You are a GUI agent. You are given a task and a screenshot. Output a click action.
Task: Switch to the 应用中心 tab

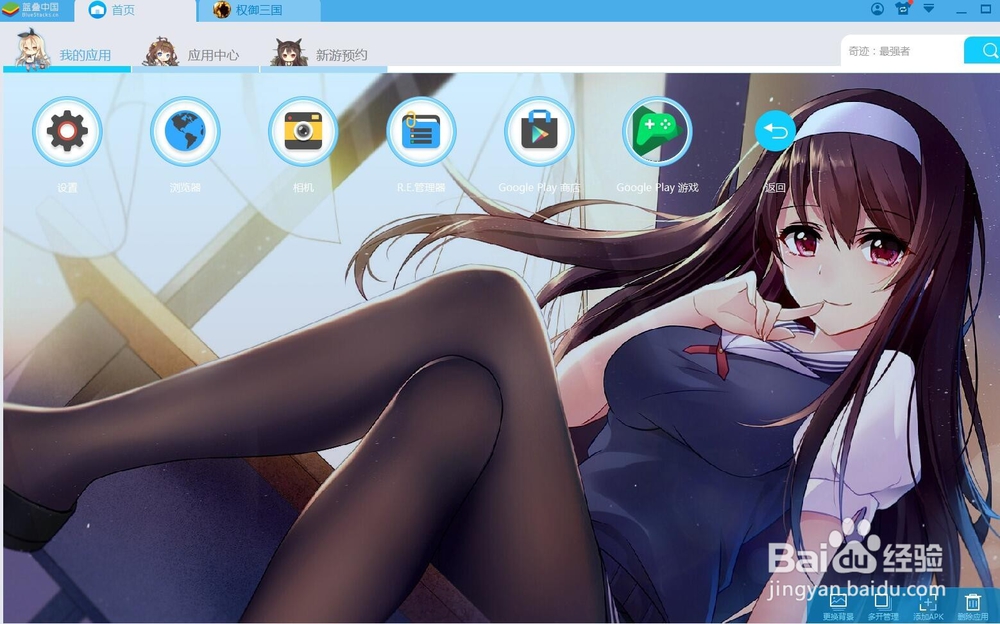(x=195, y=54)
